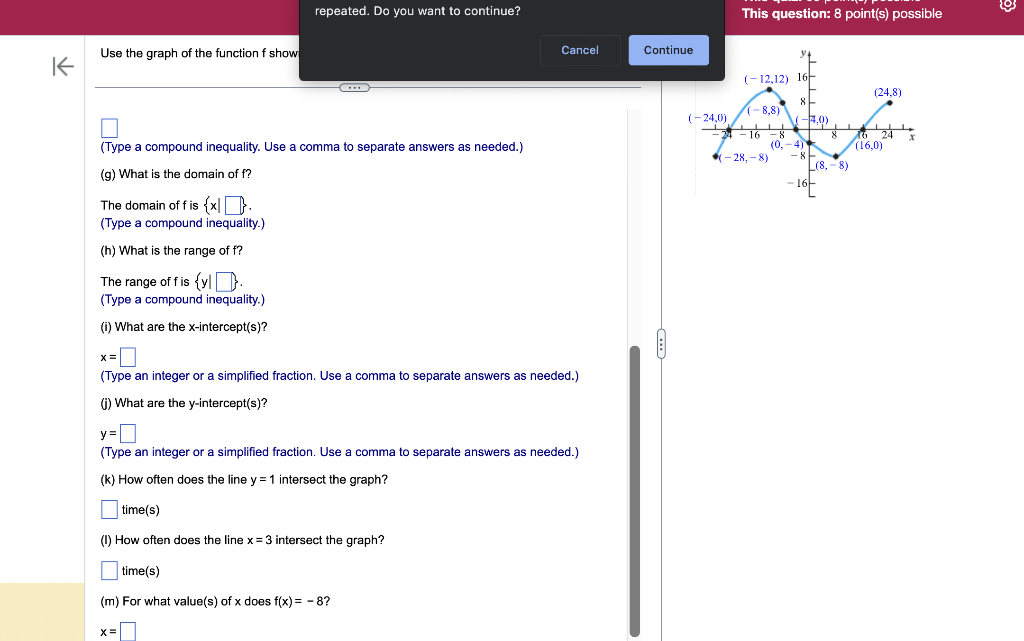The width and height of the screenshot is (1024, 641).
Task: Select the Continue button in the dialog
Action: point(668,50)
